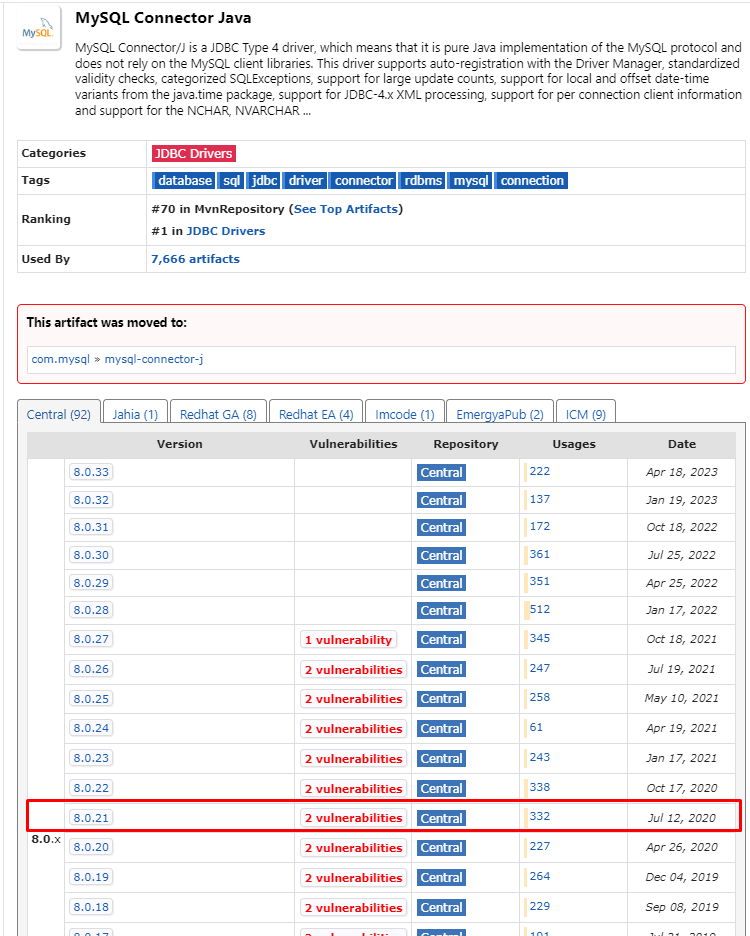Open See Top Artifacts link
750x936 pixels.
(x=346, y=209)
